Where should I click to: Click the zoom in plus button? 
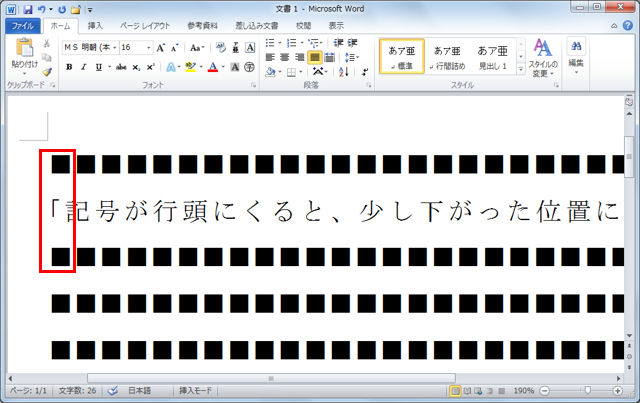pos(618,391)
